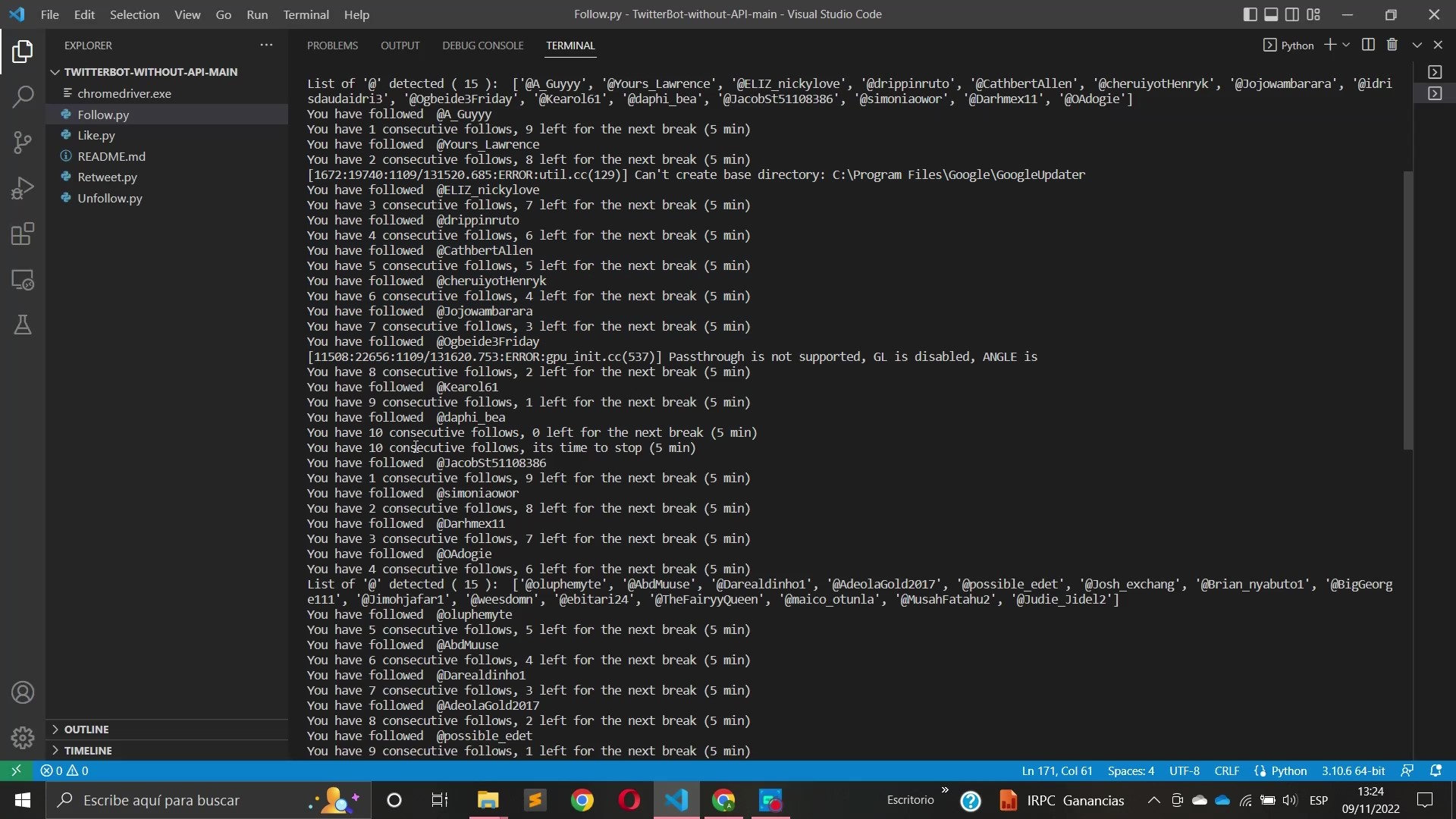Expand the TIMELINE section
Image resolution: width=1456 pixels, height=819 pixels.
point(88,751)
